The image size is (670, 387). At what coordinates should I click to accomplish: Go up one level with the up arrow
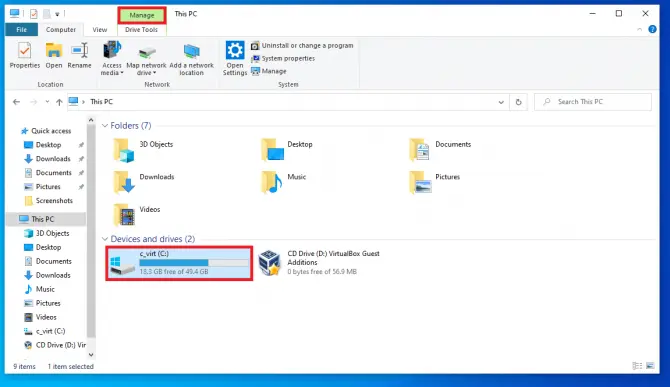coord(59,102)
